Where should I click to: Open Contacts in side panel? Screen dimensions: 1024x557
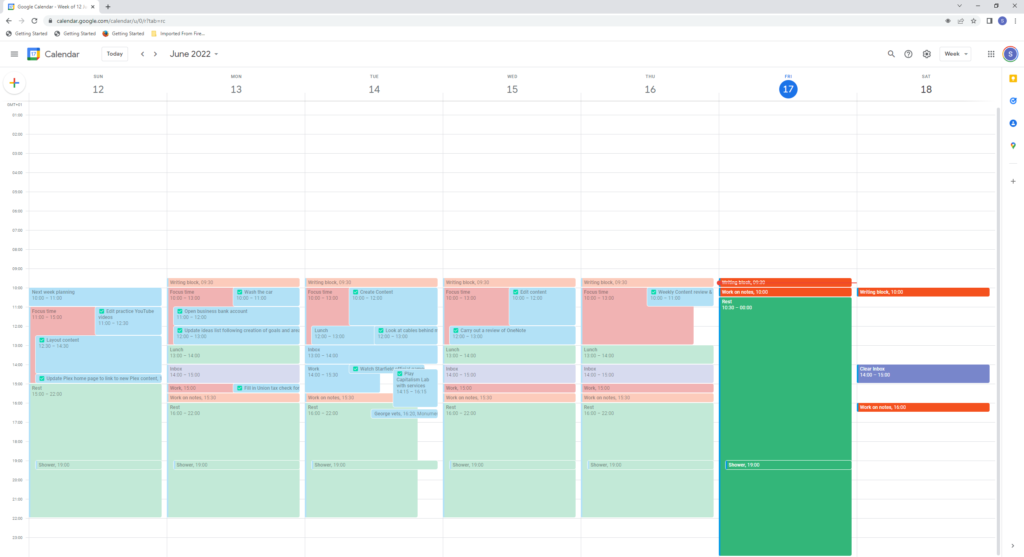(1013, 123)
